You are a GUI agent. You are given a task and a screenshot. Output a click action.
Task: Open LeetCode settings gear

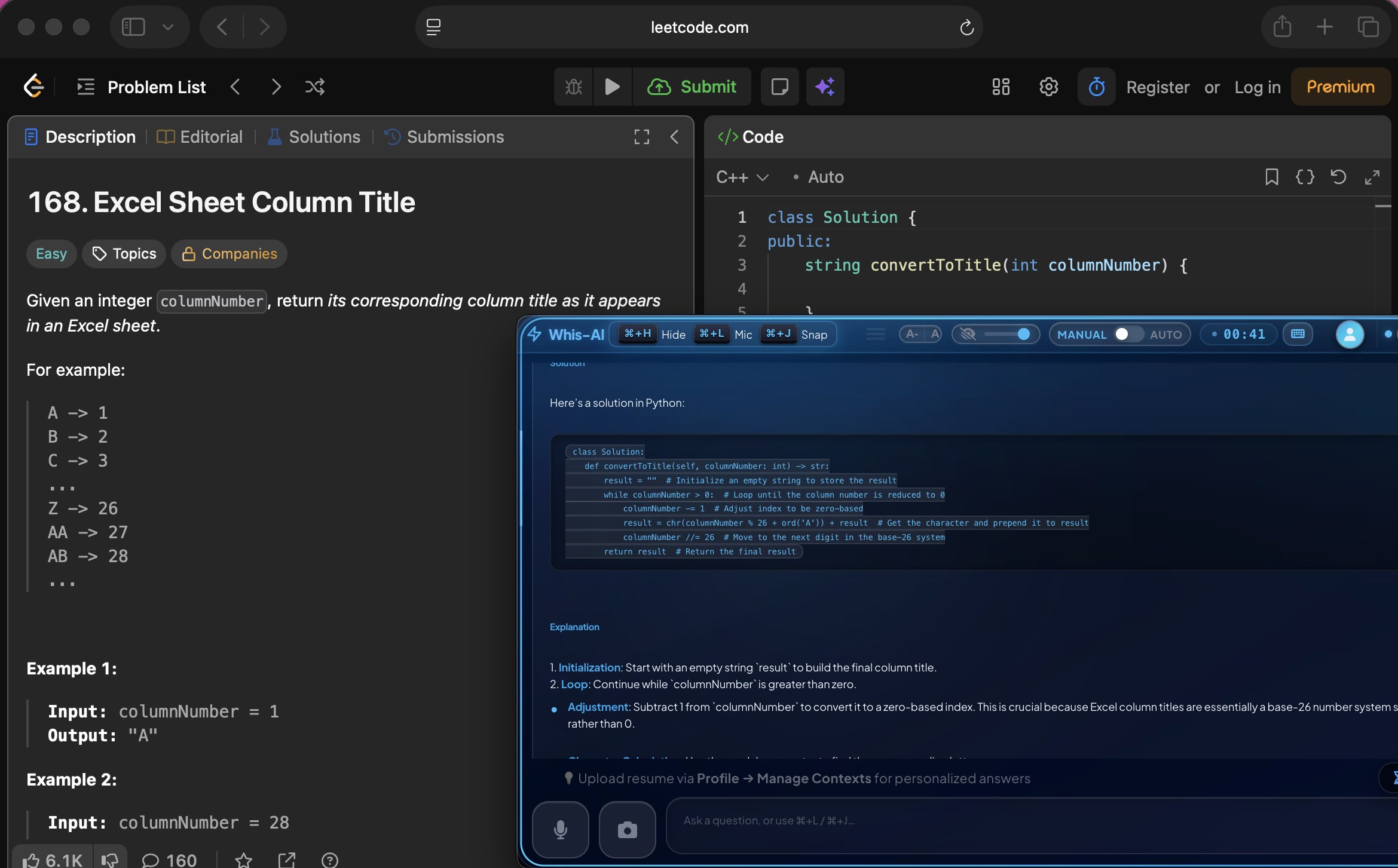click(1048, 87)
